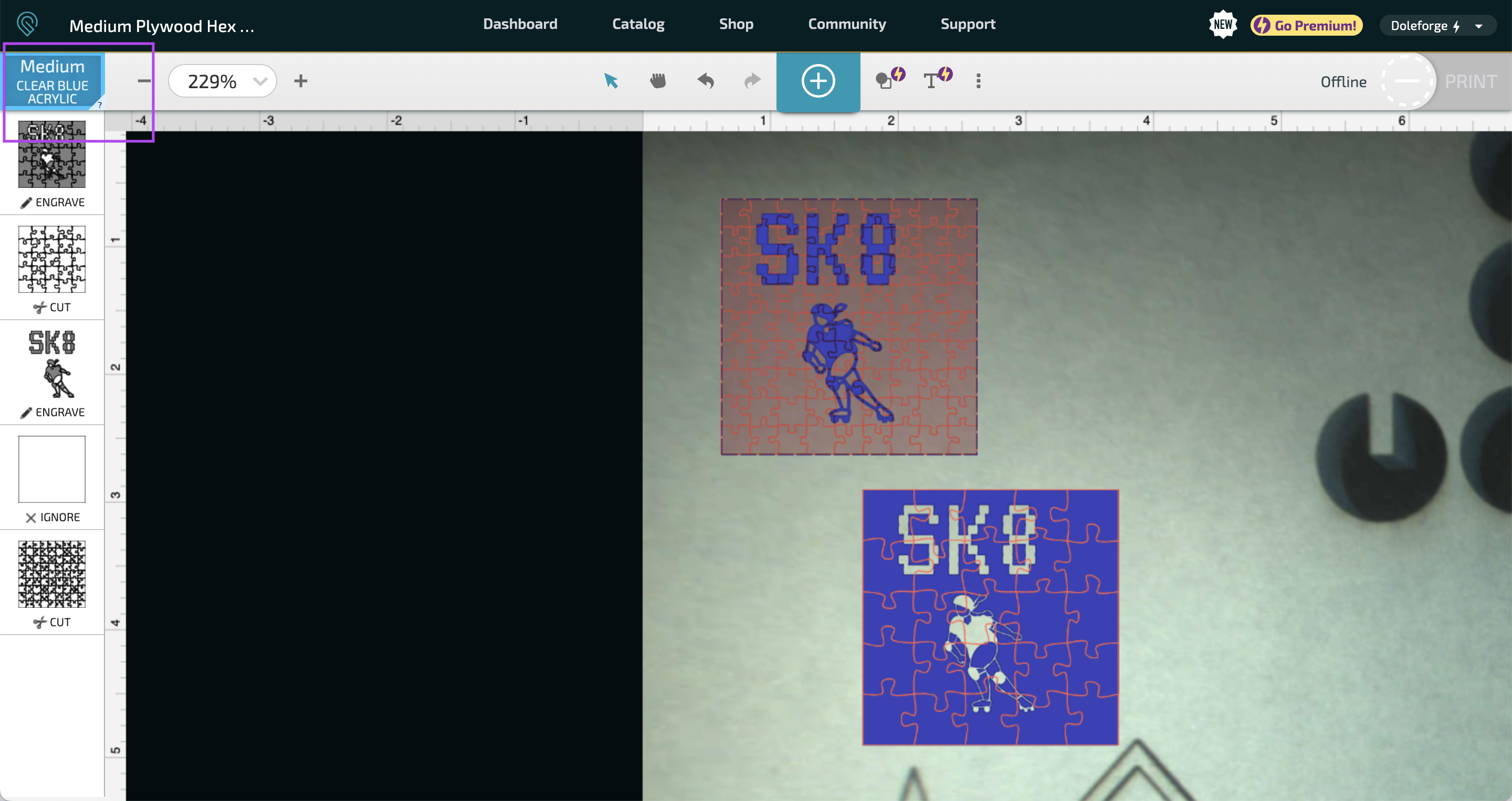Open the Dashboard menu item
Screen dimensions: 1512x801
[x=520, y=24]
